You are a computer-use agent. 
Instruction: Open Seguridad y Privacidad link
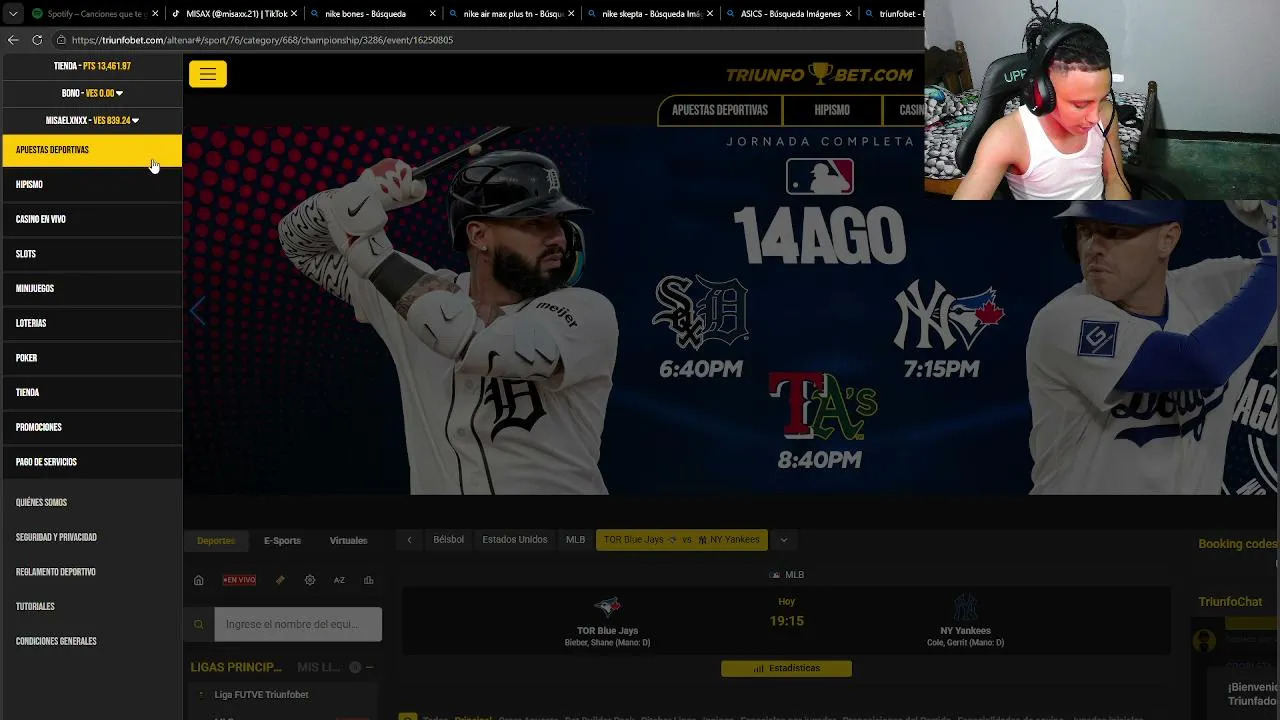coord(56,537)
